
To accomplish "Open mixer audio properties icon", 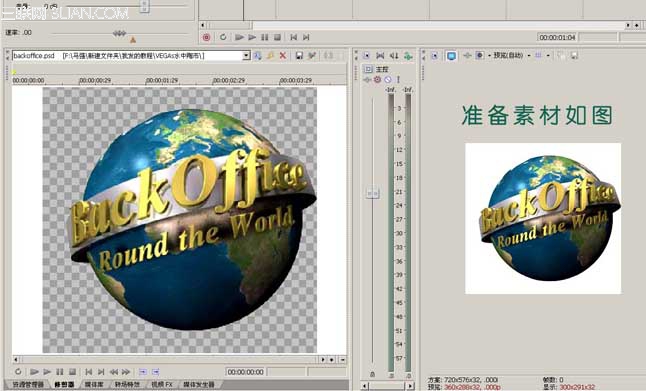I will [366, 56].
